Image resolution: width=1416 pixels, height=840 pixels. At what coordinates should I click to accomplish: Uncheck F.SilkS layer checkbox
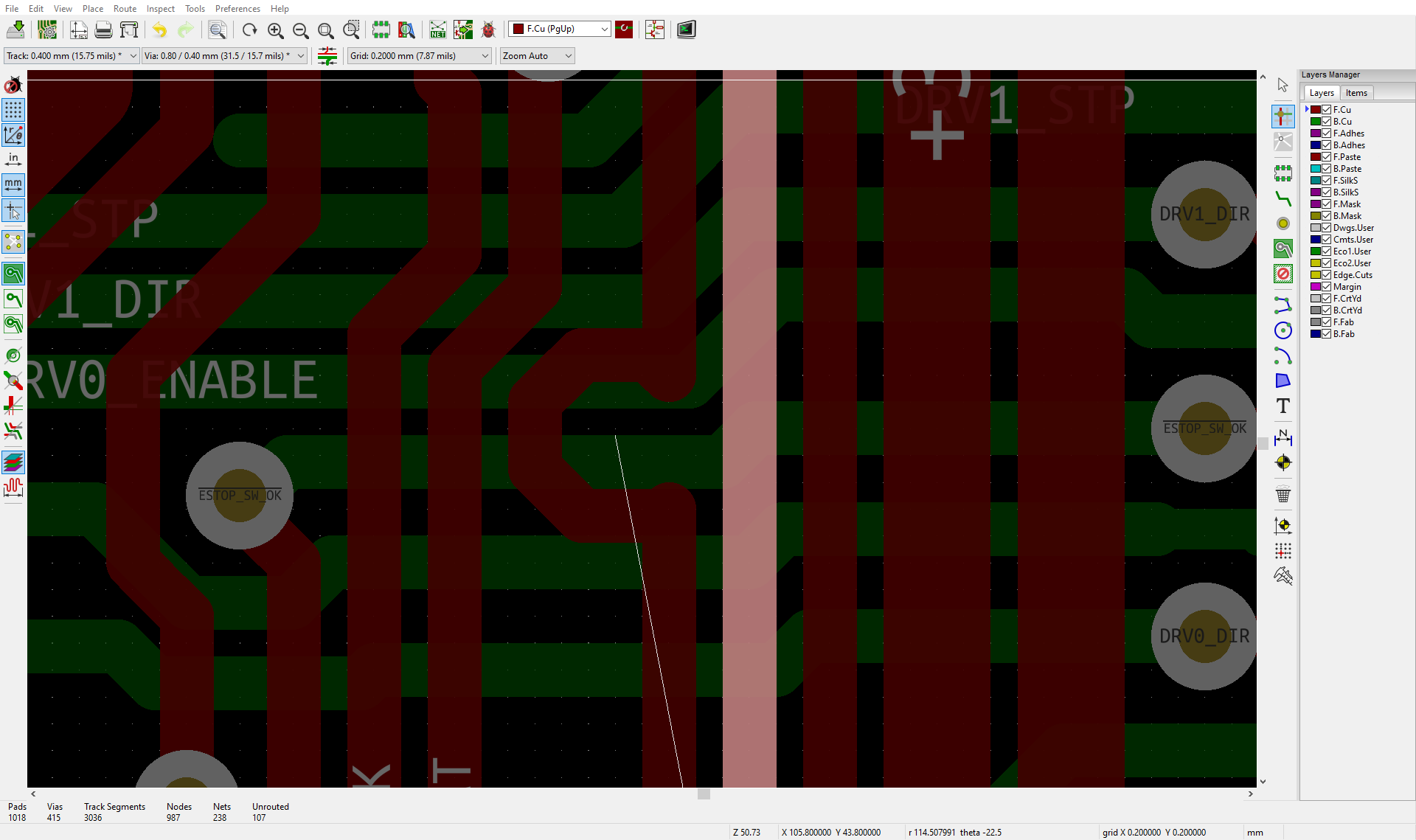click(1326, 181)
